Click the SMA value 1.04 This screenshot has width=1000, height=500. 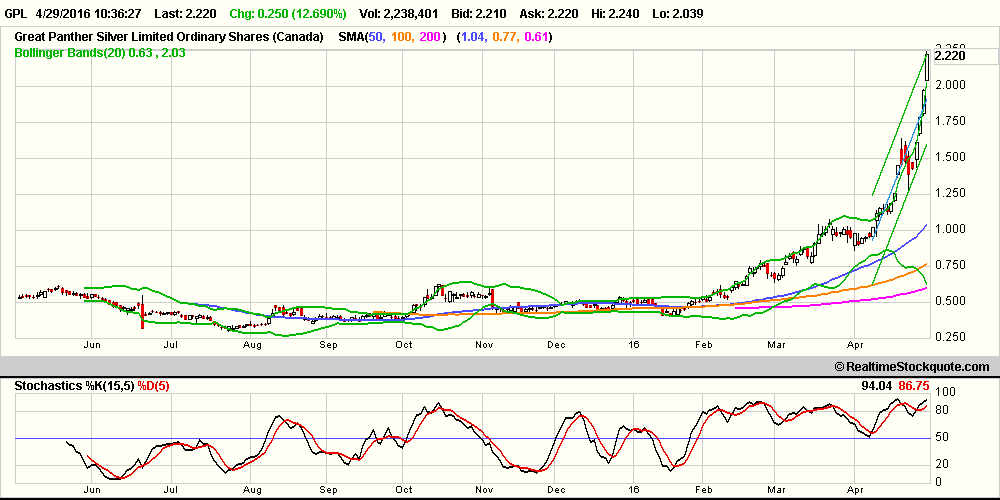coord(473,38)
